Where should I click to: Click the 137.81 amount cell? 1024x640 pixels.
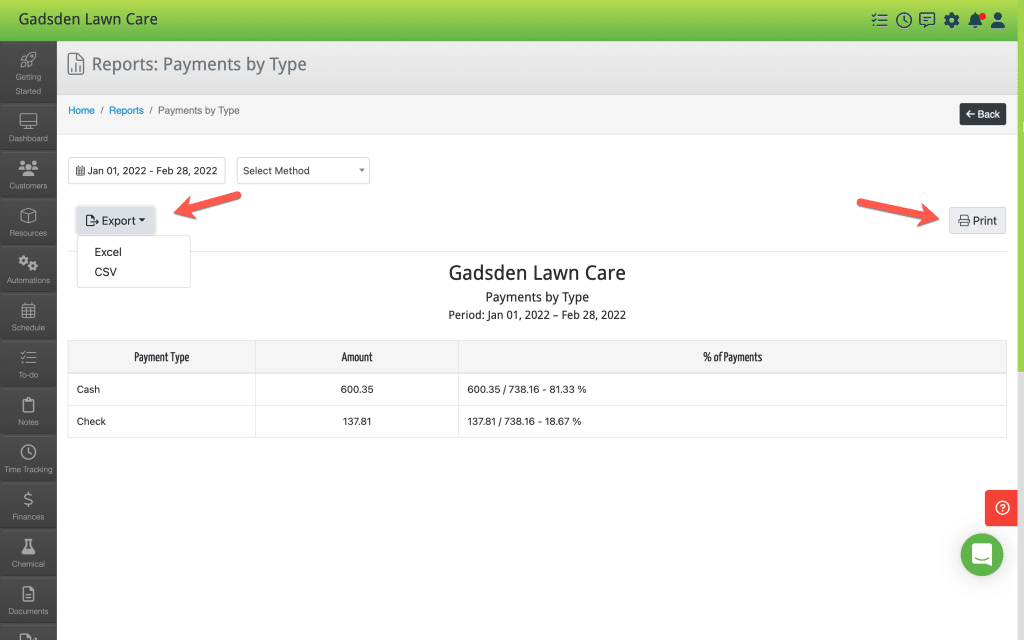point(357,421)
